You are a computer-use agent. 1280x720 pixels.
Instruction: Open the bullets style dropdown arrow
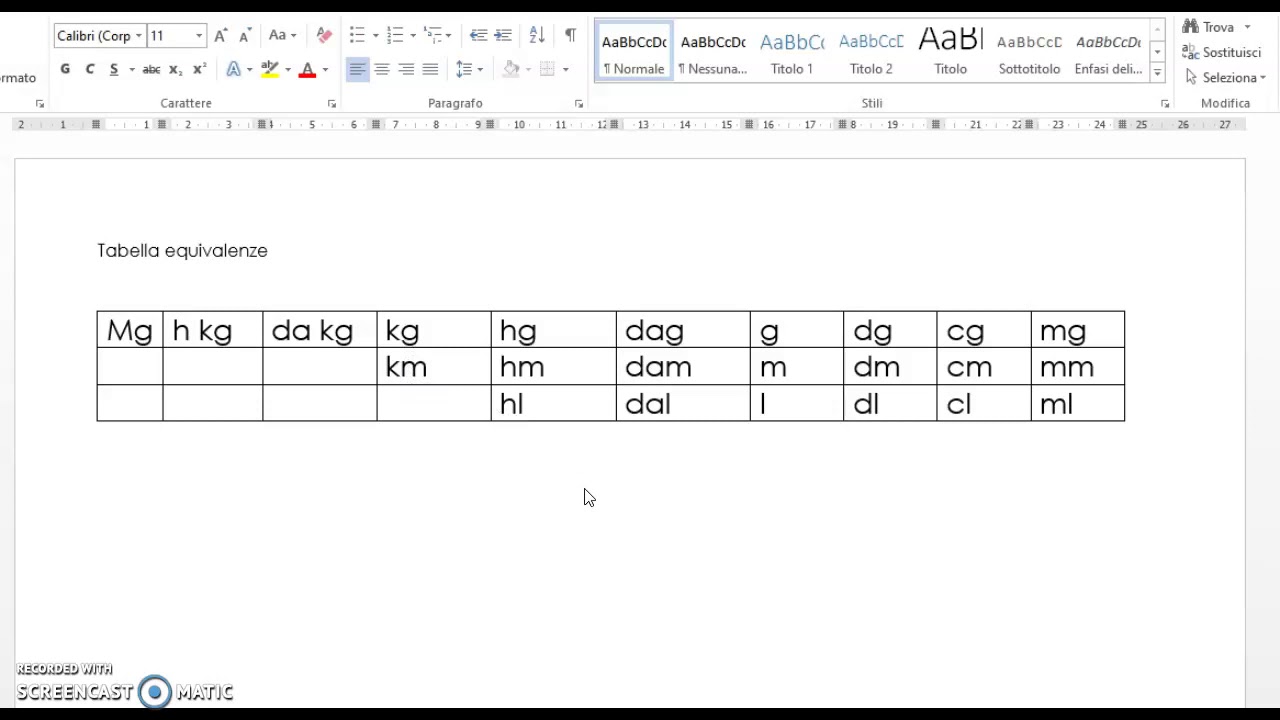pyautogui.click(x=376, y=36)
